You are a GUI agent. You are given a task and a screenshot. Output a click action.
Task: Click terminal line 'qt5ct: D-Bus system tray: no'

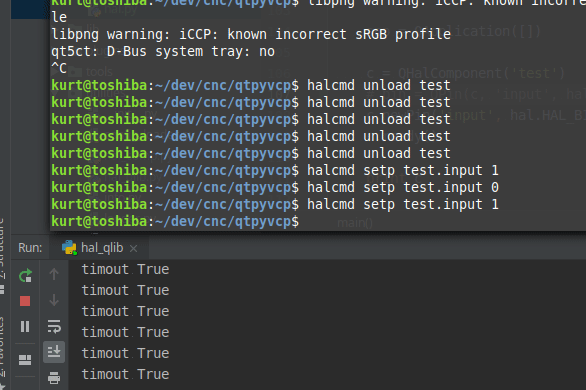pos(163,51)
